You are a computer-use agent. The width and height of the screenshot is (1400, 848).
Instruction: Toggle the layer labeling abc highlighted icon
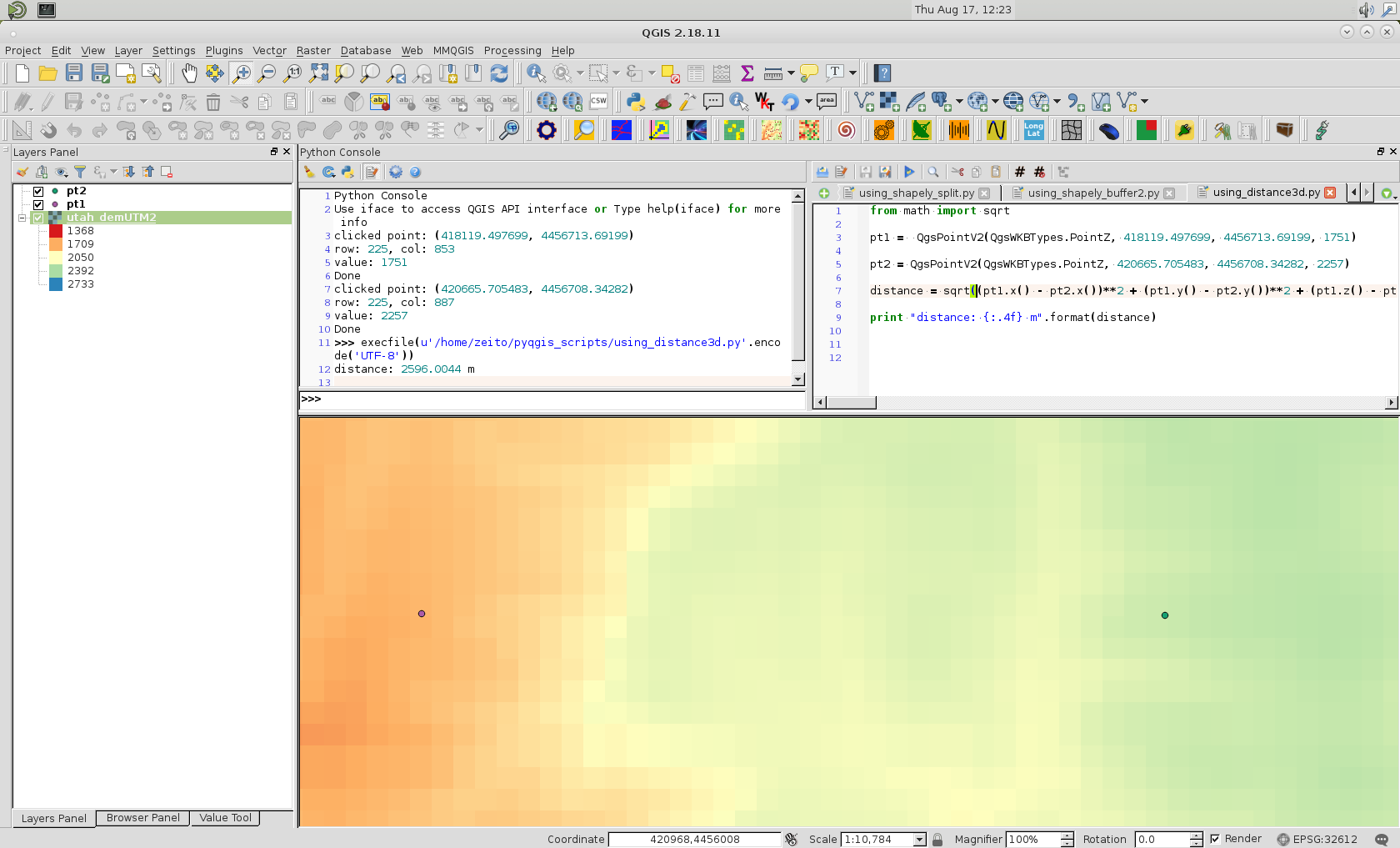click(380, 102)
